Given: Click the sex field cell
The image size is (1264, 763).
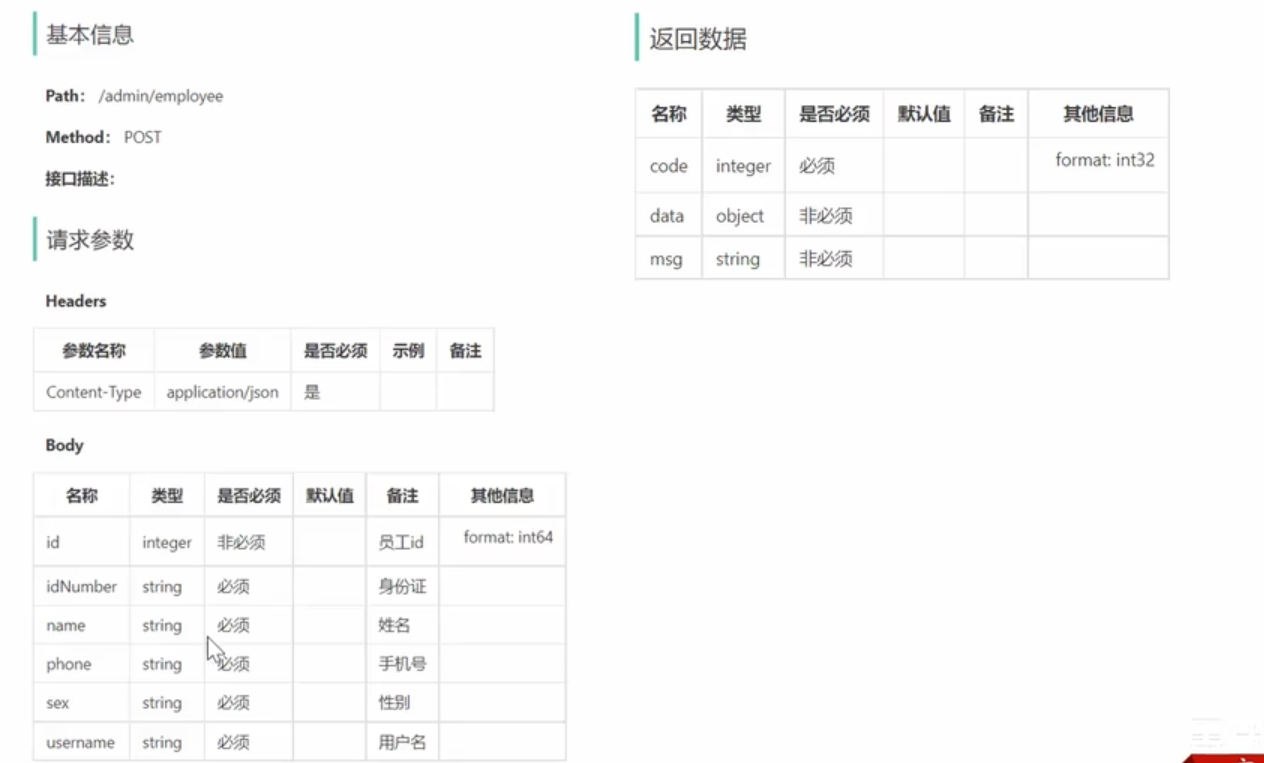Looking at the screenshot, I should pyautogui.click(x=82, y=703).
